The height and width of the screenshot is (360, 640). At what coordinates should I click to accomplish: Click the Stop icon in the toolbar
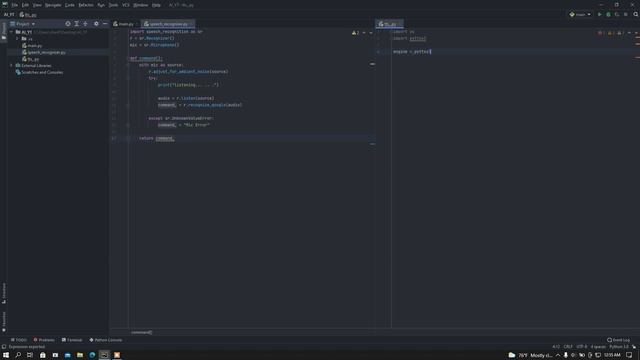coord(626,14)
